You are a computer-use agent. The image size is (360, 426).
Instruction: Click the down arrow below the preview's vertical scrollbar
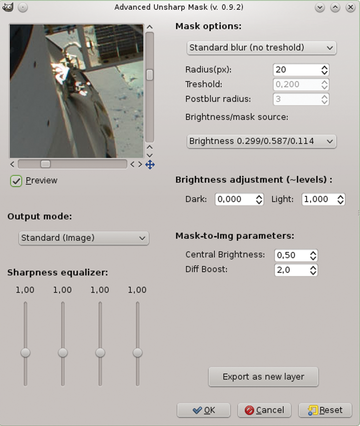tap(150, 155)
